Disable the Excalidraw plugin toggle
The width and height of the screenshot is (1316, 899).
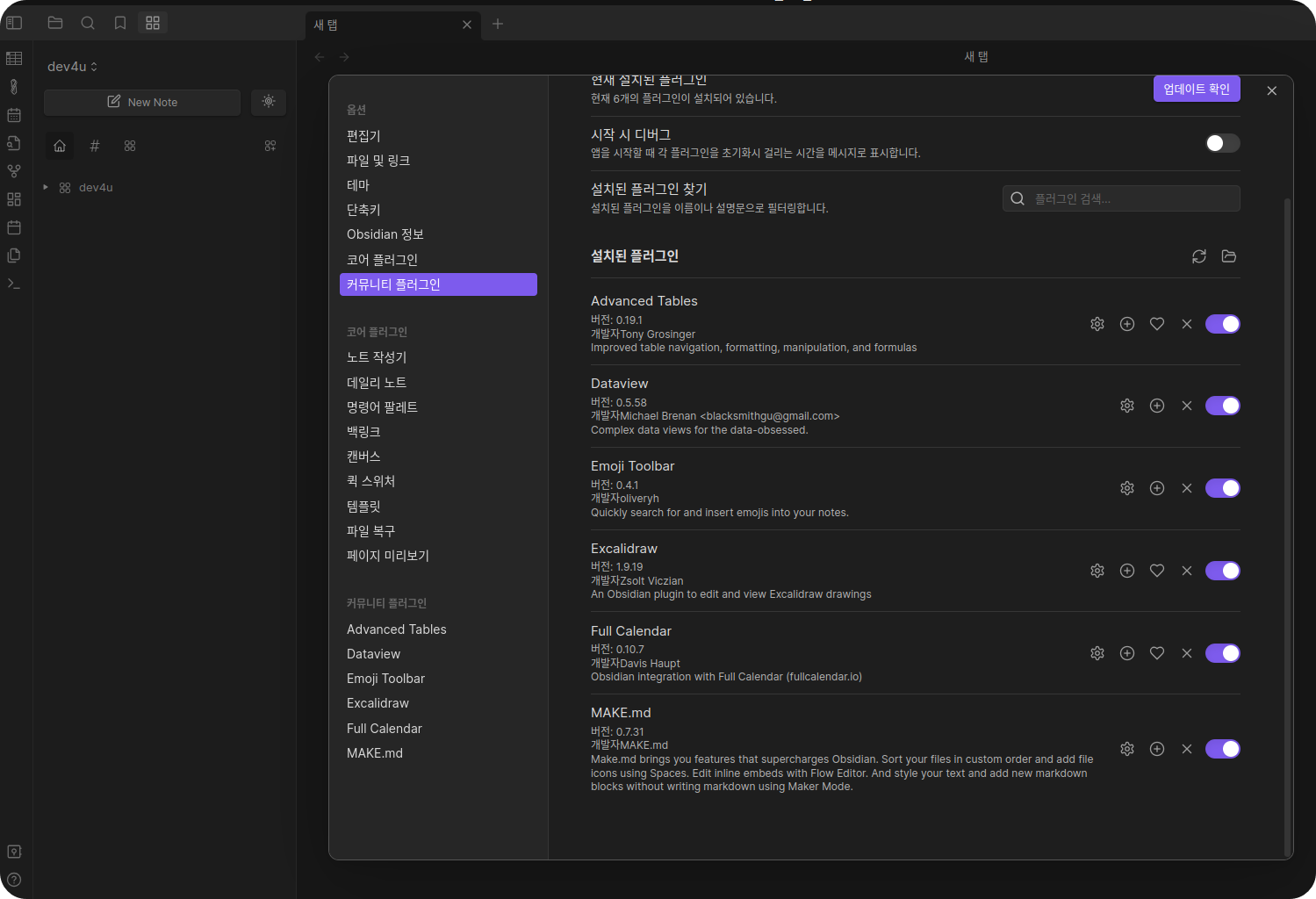1222,571
